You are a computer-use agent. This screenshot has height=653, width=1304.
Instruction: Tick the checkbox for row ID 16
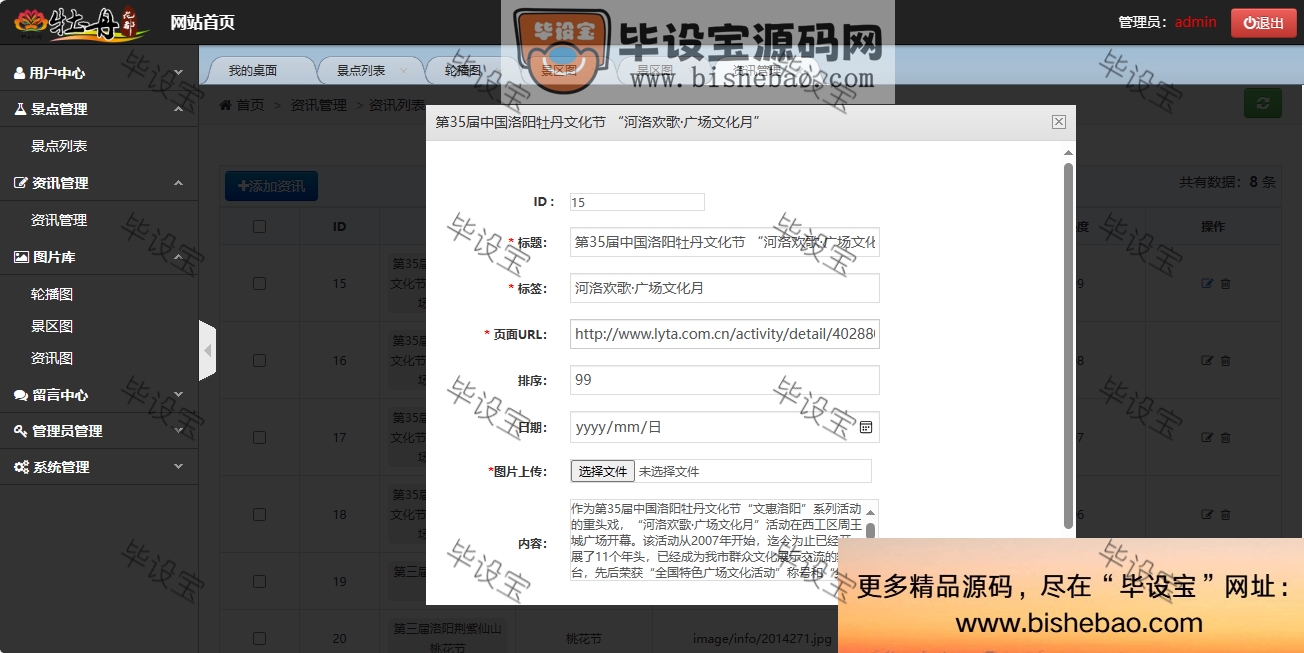[260, 361]
